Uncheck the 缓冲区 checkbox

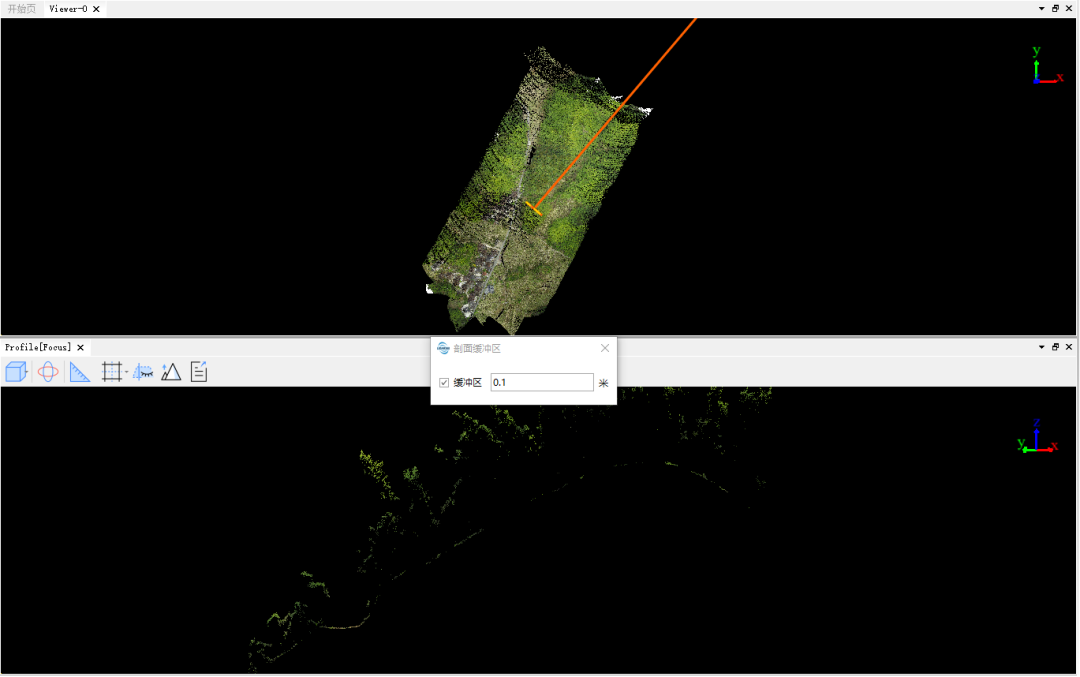444,383
